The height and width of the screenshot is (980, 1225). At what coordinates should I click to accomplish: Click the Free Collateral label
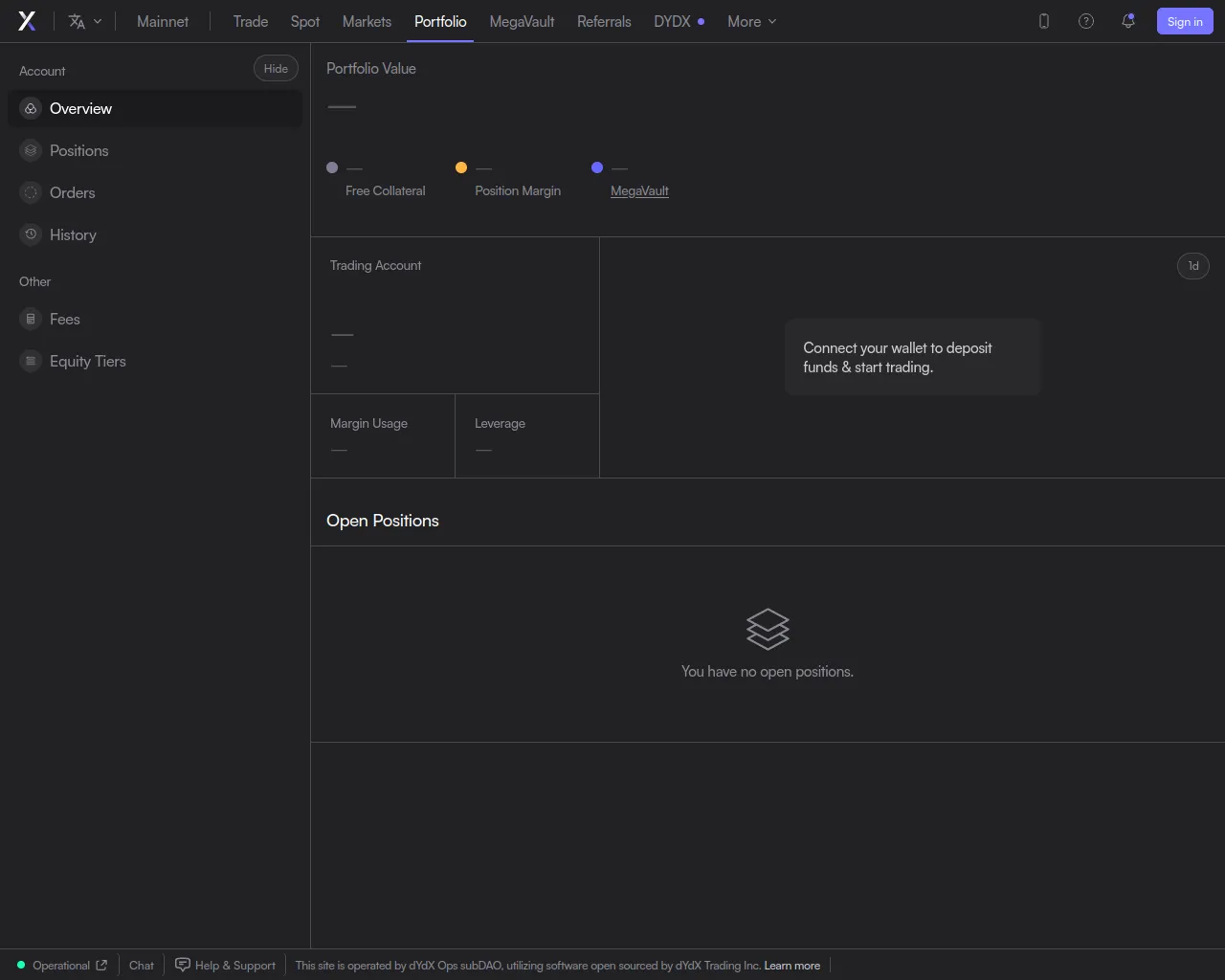click(x=386, y=190)
